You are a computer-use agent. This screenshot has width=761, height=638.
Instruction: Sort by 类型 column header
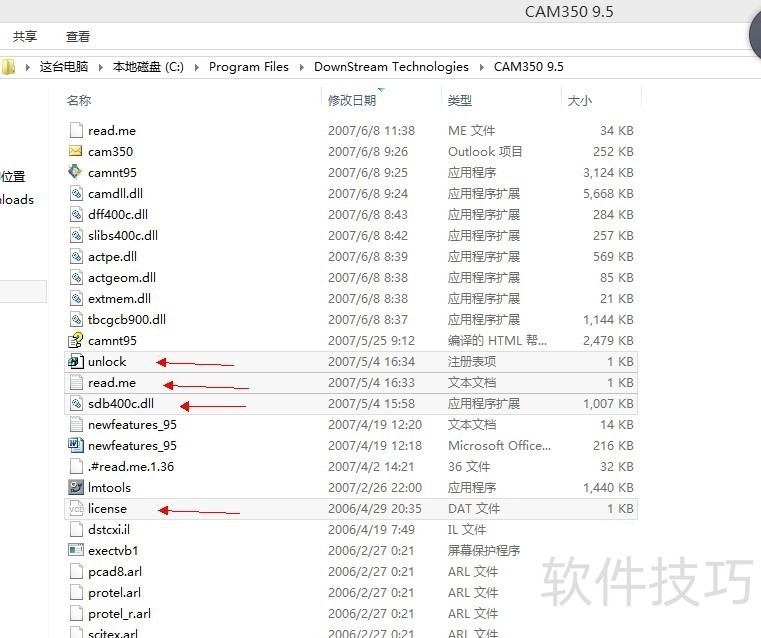(460, 100)
